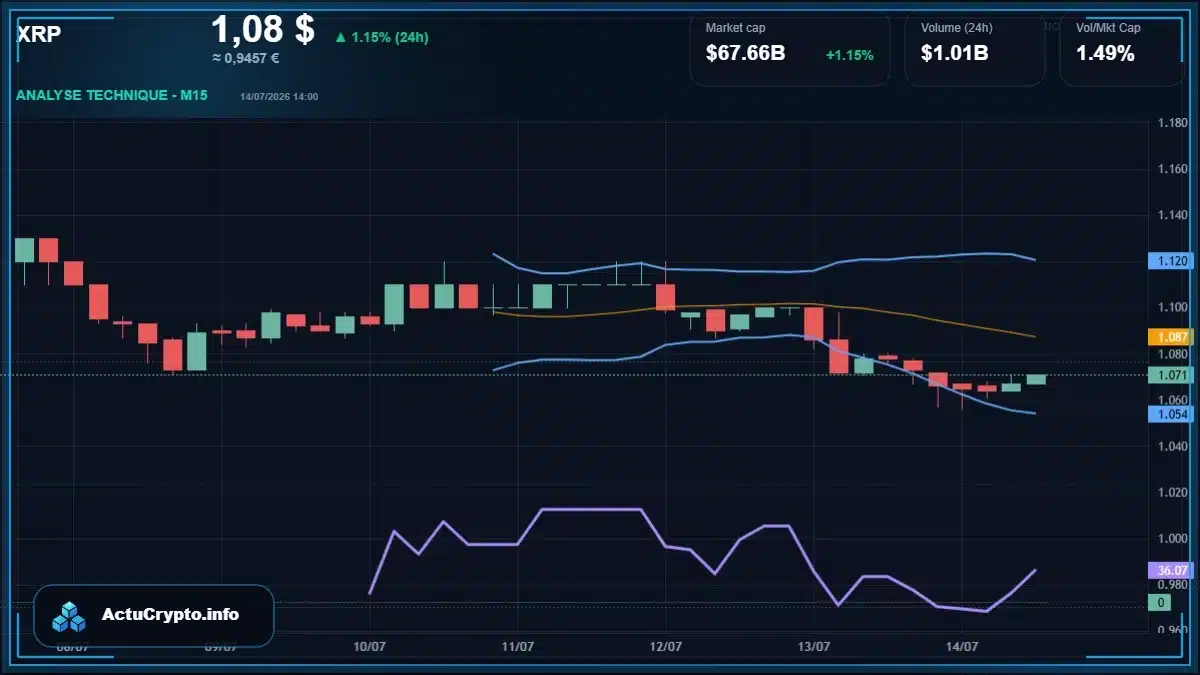This screenshot has width=1200, height=675.
Task: Click the purple 36.07 indicator tag
Action: coord(1170,570)
